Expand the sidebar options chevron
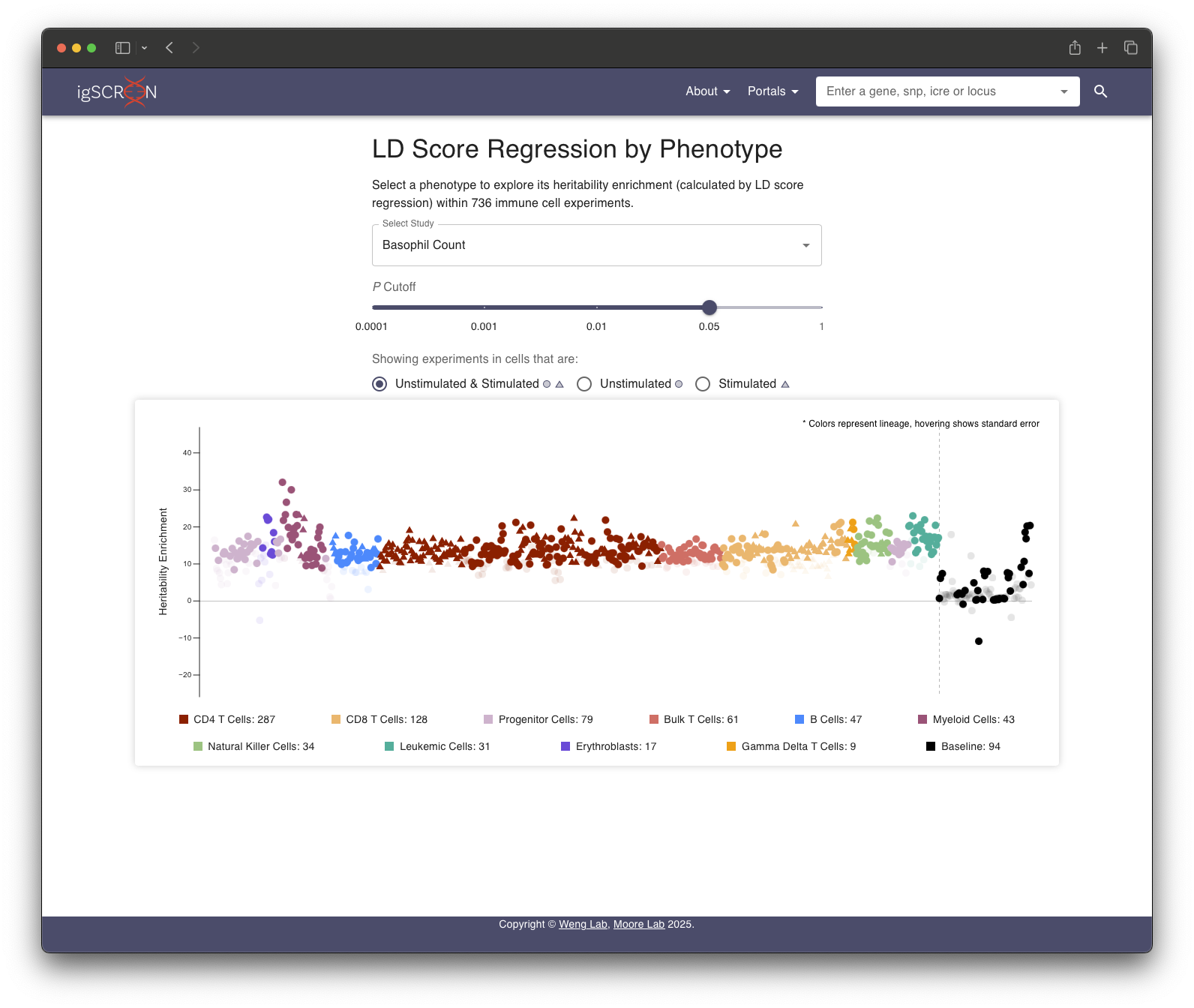 pos(144,48)
